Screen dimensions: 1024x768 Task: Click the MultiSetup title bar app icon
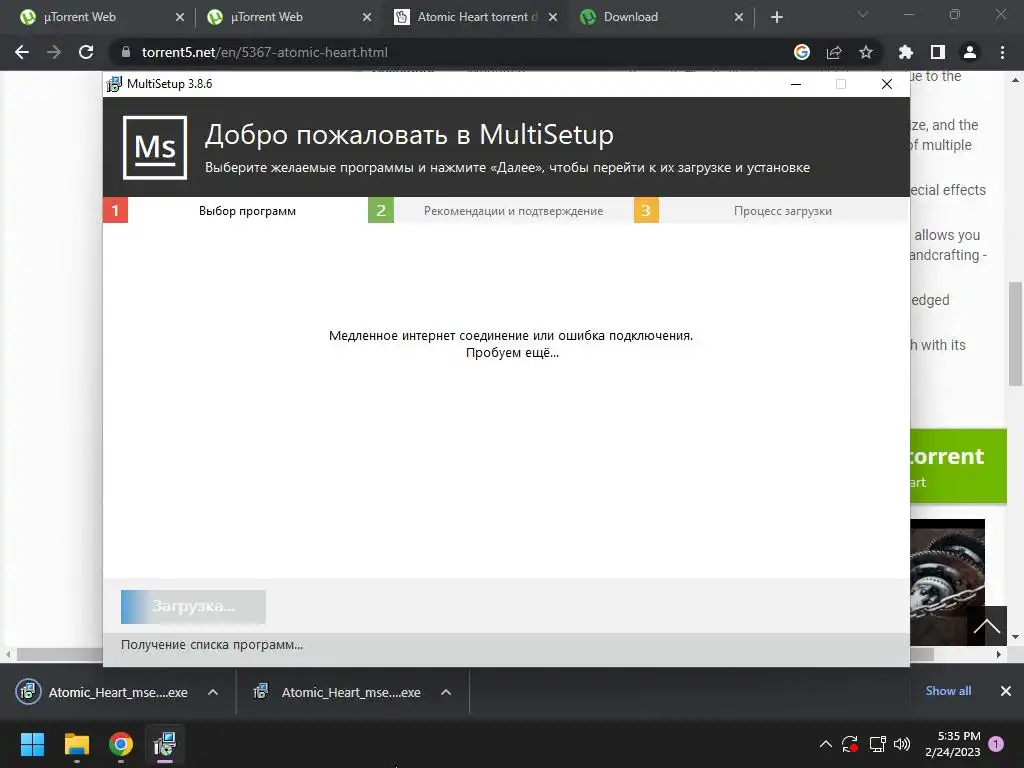point(114,84)
